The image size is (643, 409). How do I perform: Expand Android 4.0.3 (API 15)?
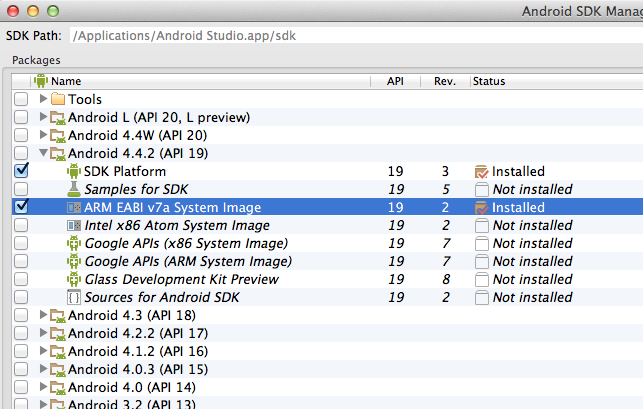pyautogui.click(x=43, y=369)
